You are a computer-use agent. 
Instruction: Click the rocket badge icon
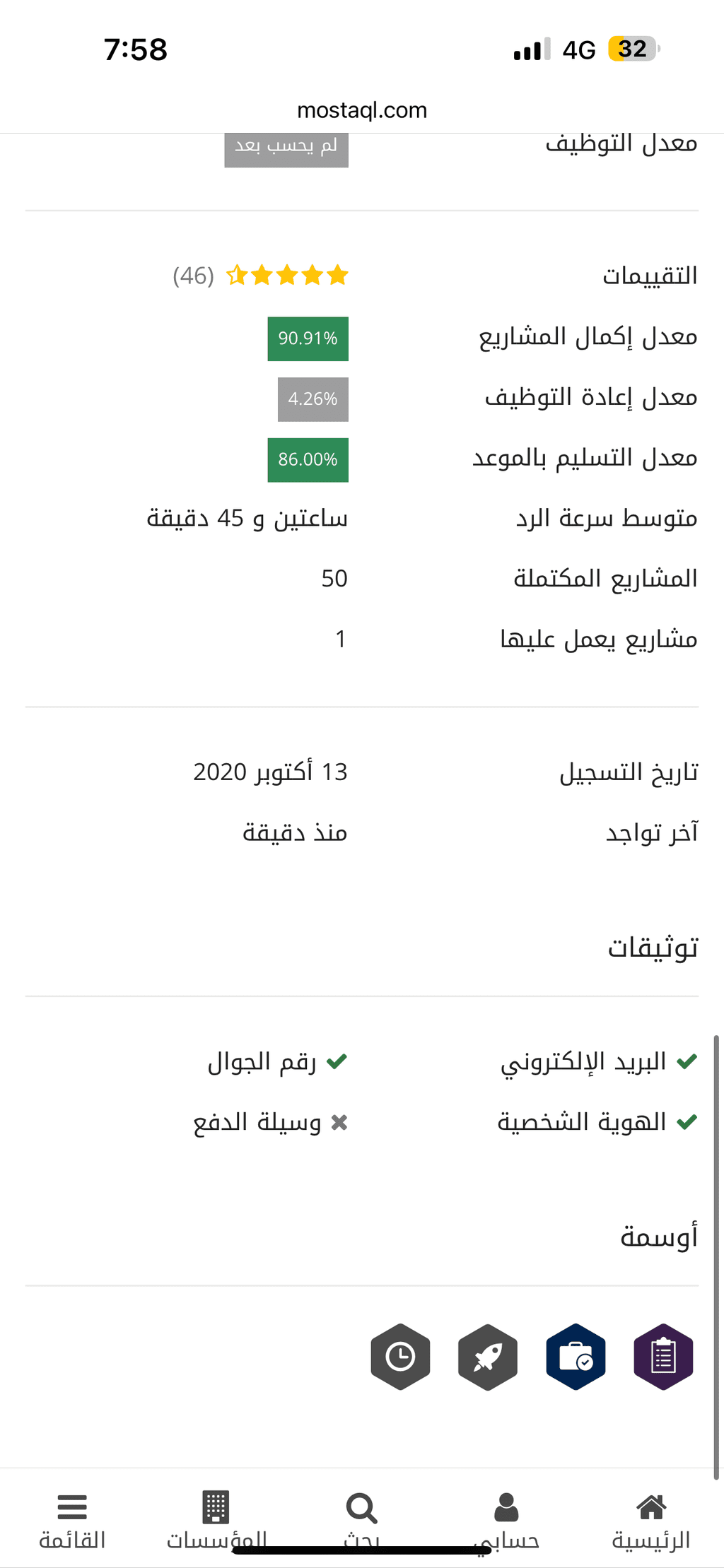tap(488, 1357)
